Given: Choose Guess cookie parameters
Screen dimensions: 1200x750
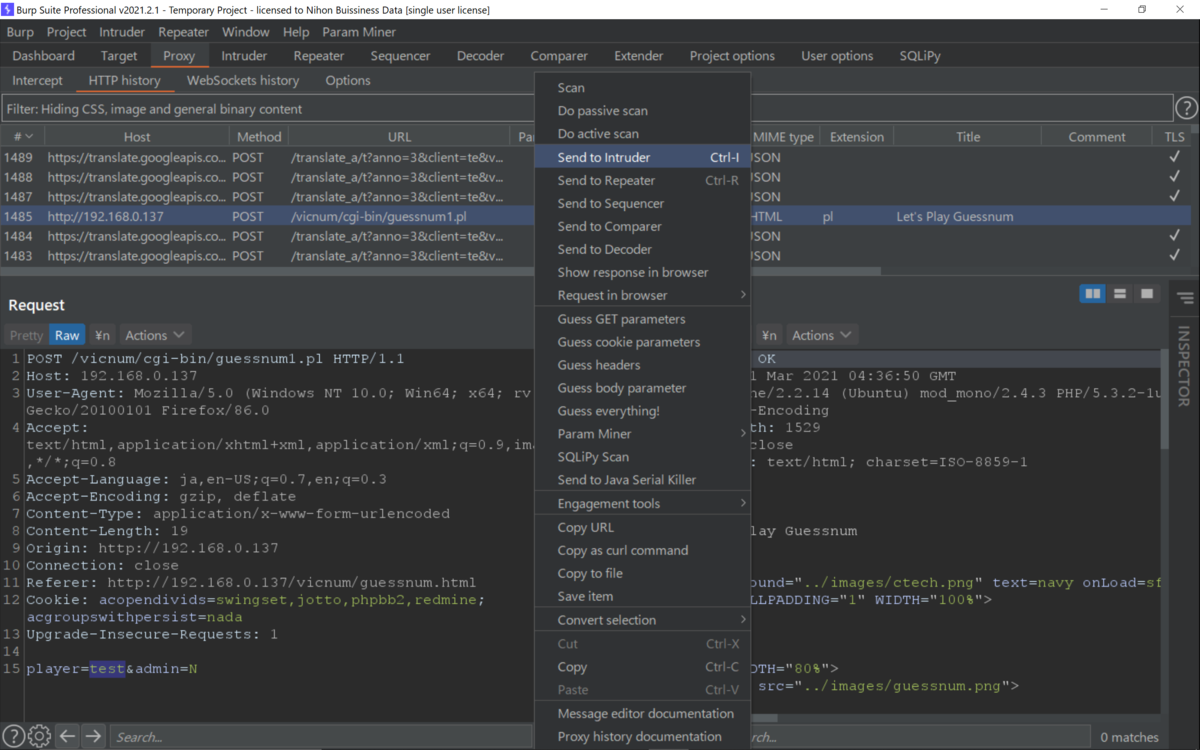Looking at the screenshot, I should (x=642, y=342).
